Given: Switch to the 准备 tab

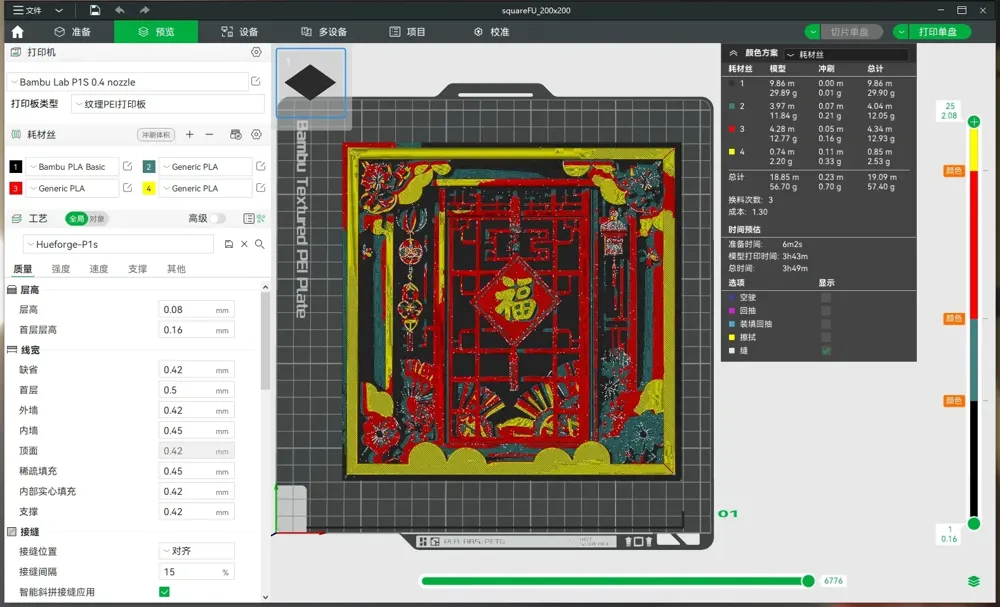Looking at the screenshot, I should (72, 32).
